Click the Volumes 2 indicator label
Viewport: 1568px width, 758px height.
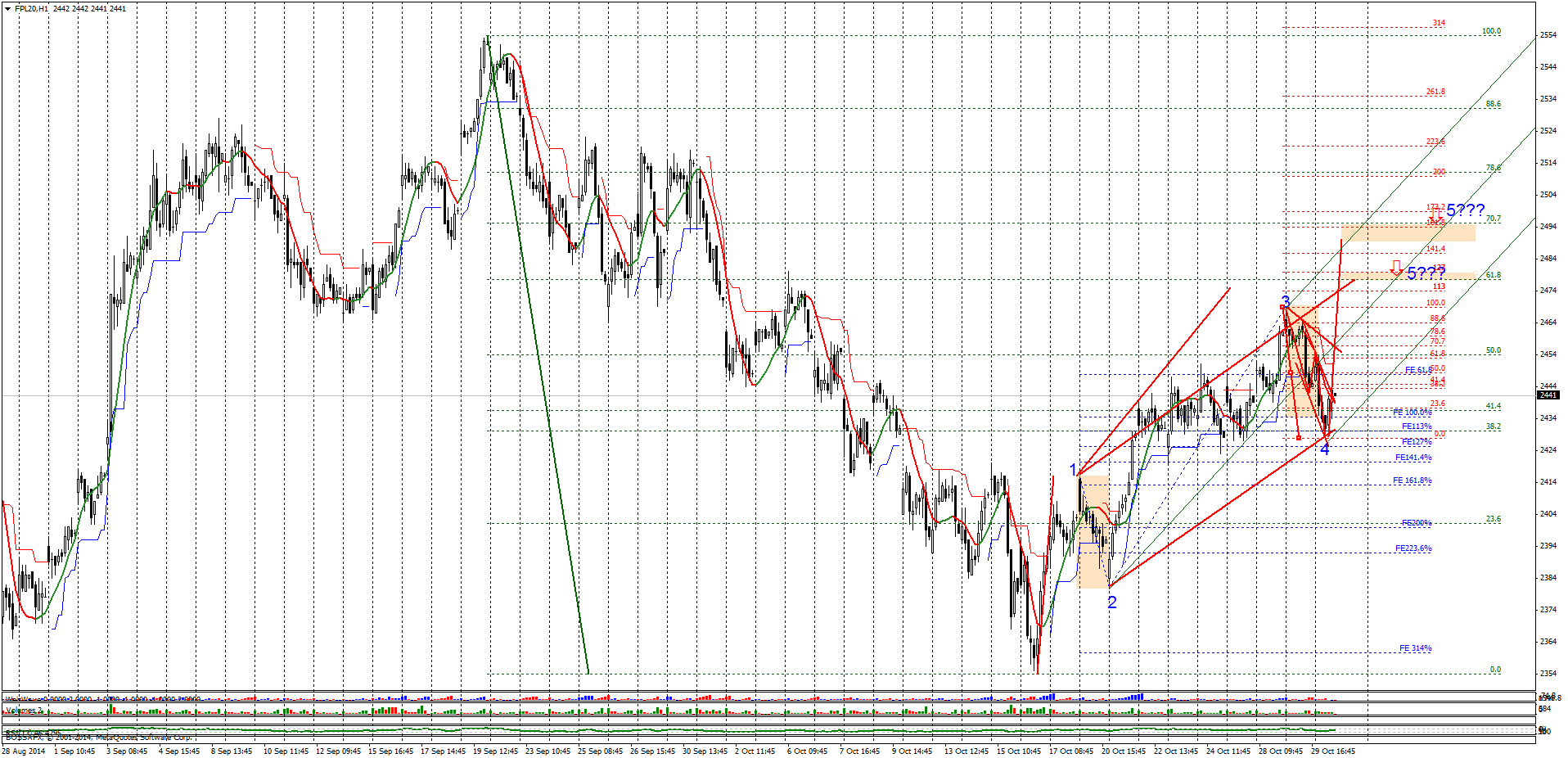pos(24,711)
